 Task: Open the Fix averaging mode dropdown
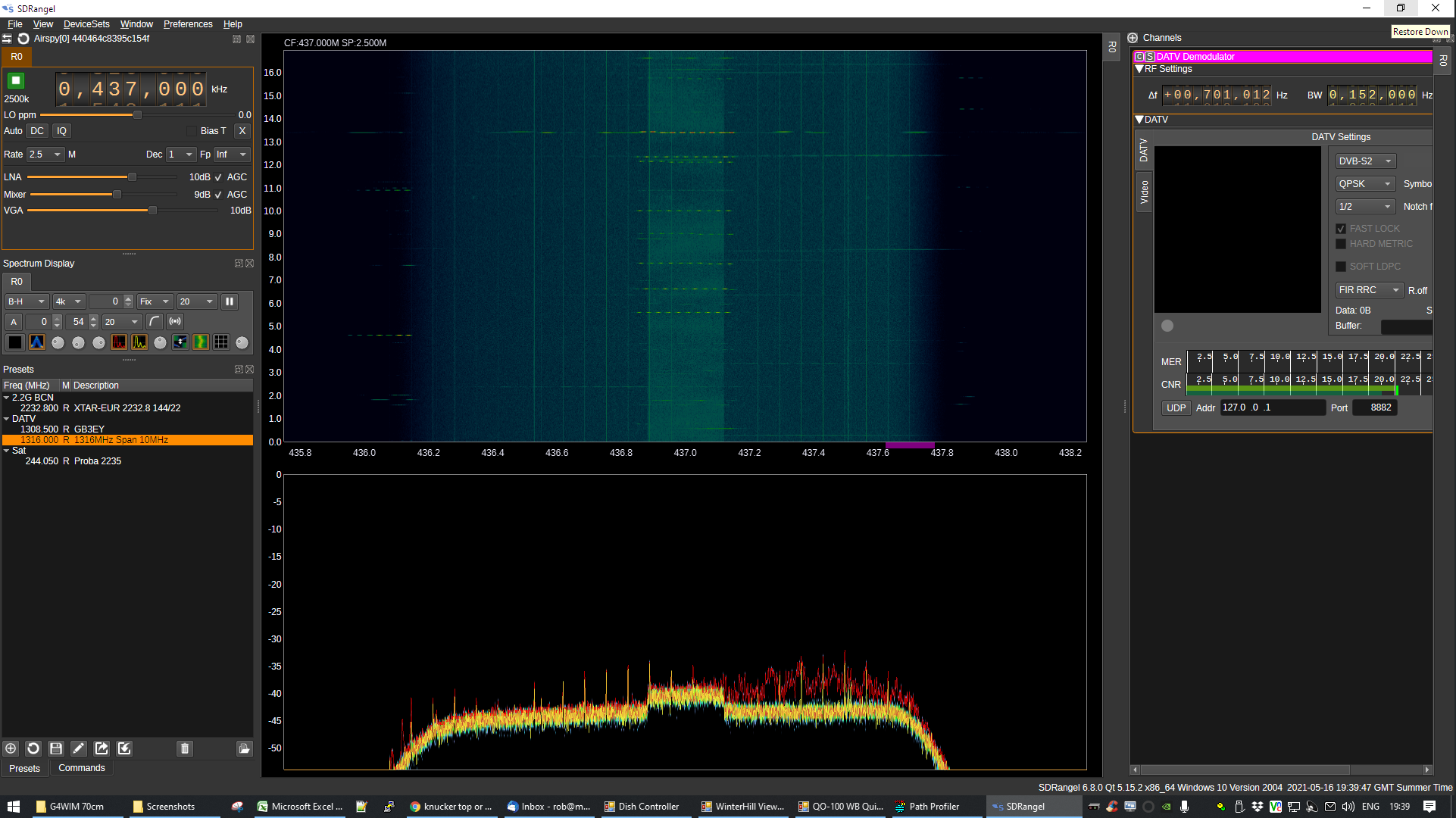coord(155,301)
